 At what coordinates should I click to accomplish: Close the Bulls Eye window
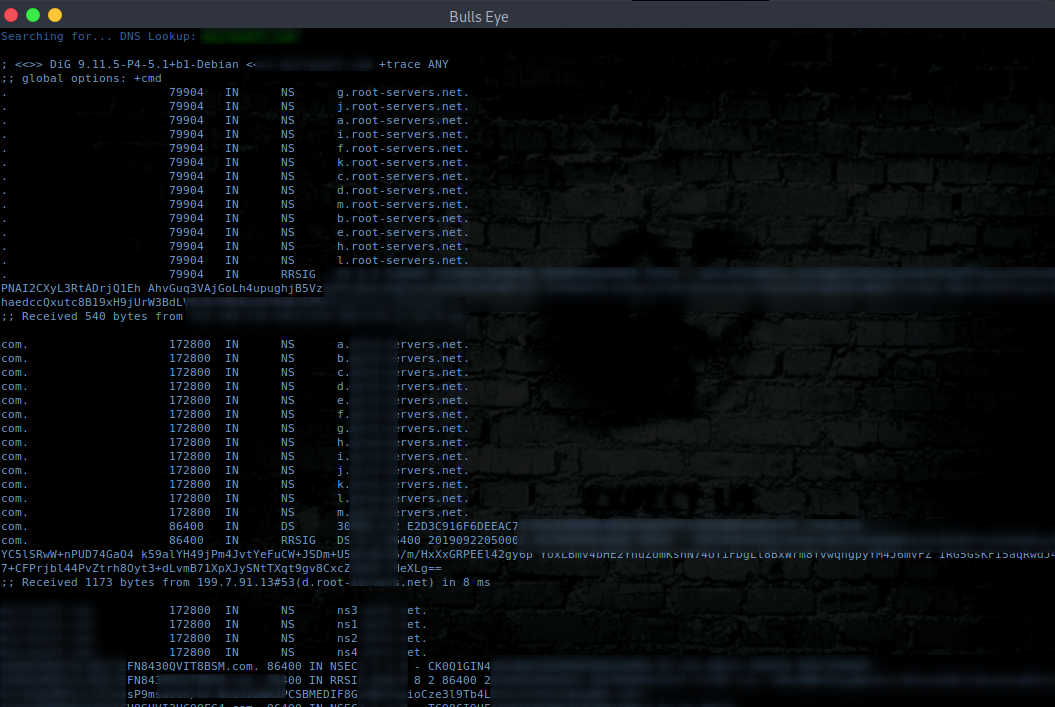[x=11, y=15]
